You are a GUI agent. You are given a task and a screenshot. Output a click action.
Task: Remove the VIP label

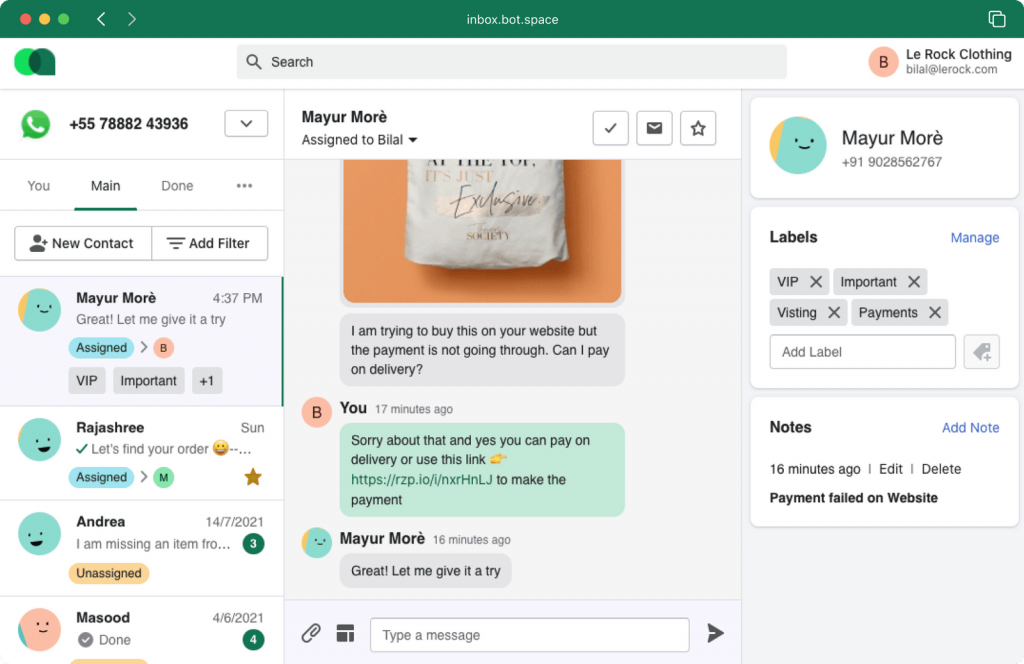pos(816,282)
